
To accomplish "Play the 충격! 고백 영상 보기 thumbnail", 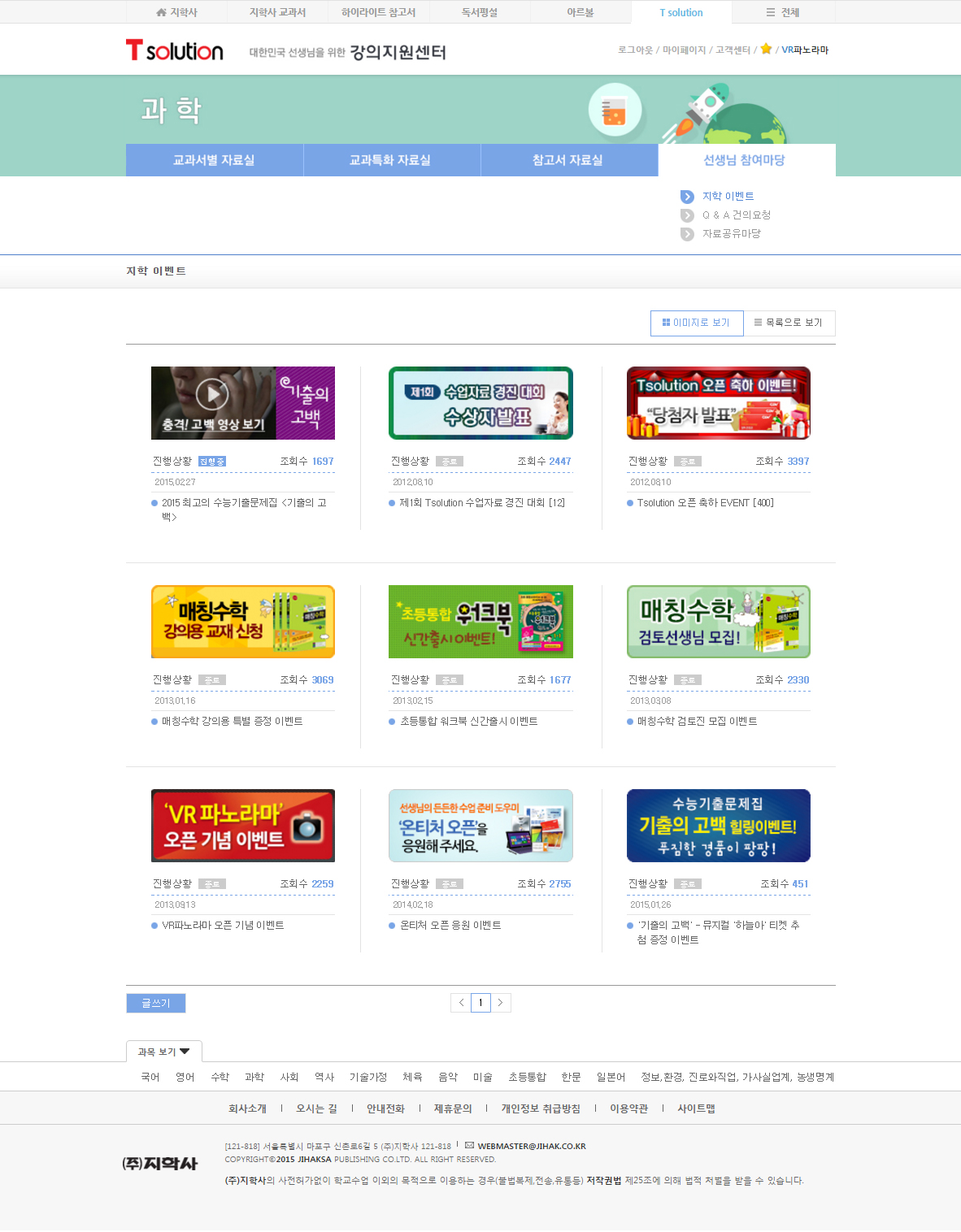I will [213, 396].
